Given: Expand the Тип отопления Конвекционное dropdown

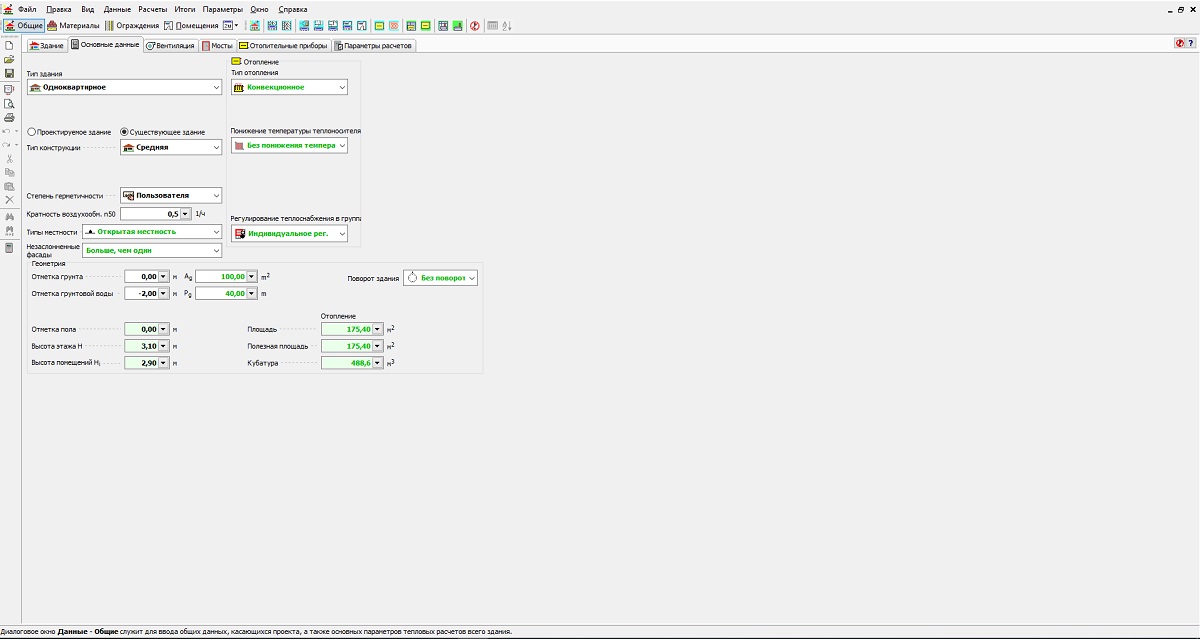Looking at the screenshot, I should tap(342, 87).
